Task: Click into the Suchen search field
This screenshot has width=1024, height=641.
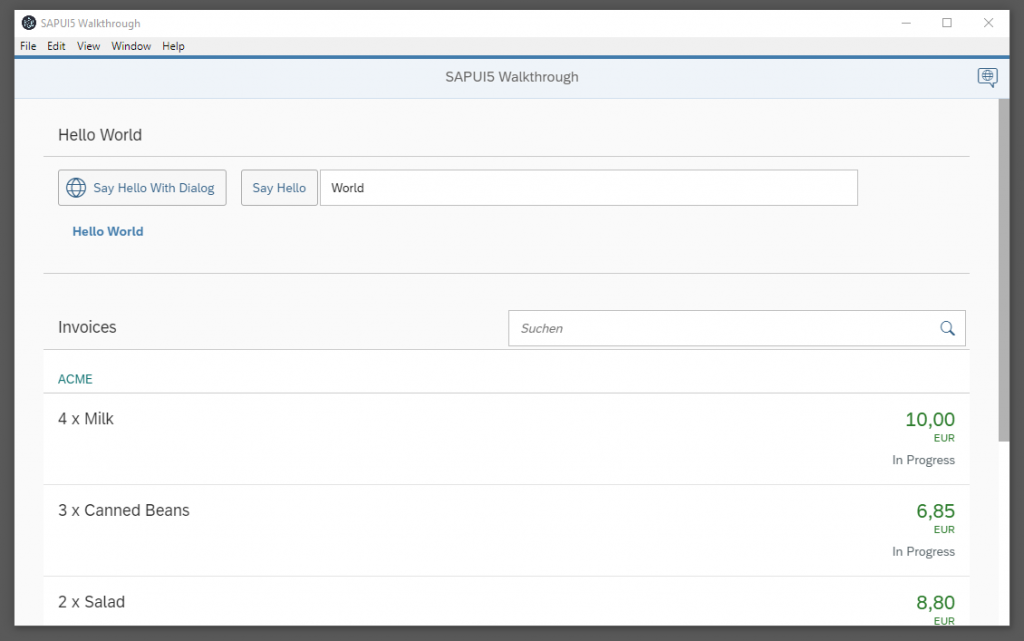Action: tap(720, 328)
